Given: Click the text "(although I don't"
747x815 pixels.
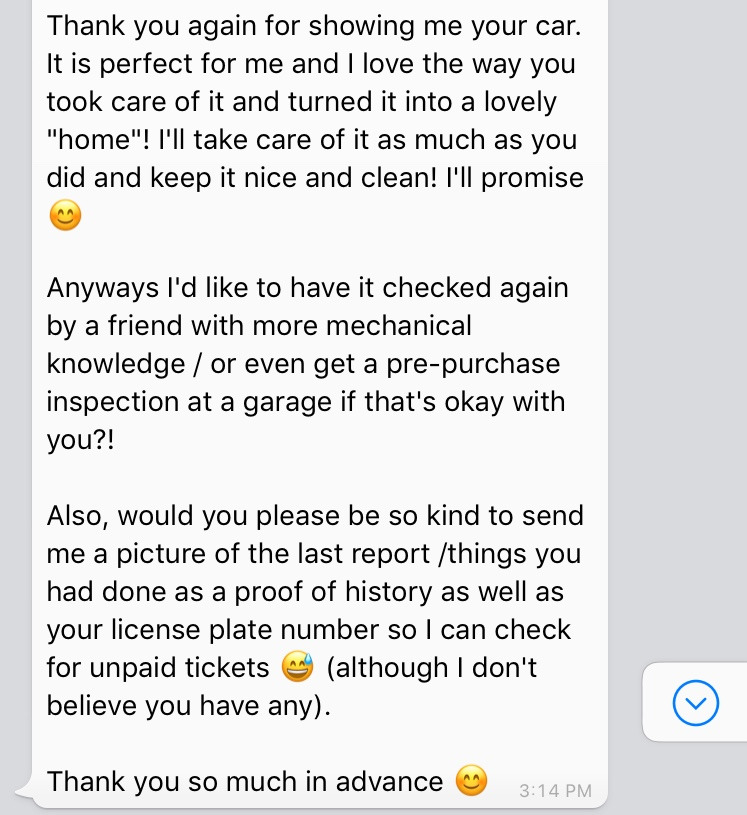Looking at the screenshot, I should (x=431, y=668).
